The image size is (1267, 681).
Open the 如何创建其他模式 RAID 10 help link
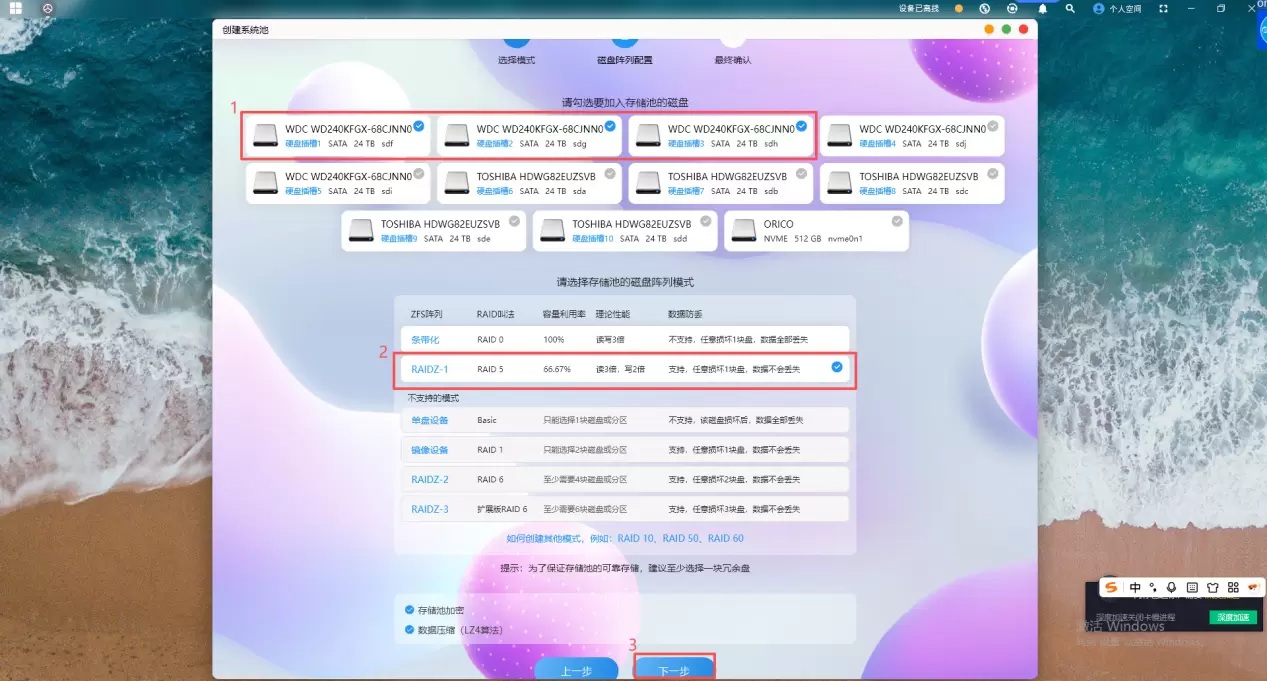coord(625,538)
